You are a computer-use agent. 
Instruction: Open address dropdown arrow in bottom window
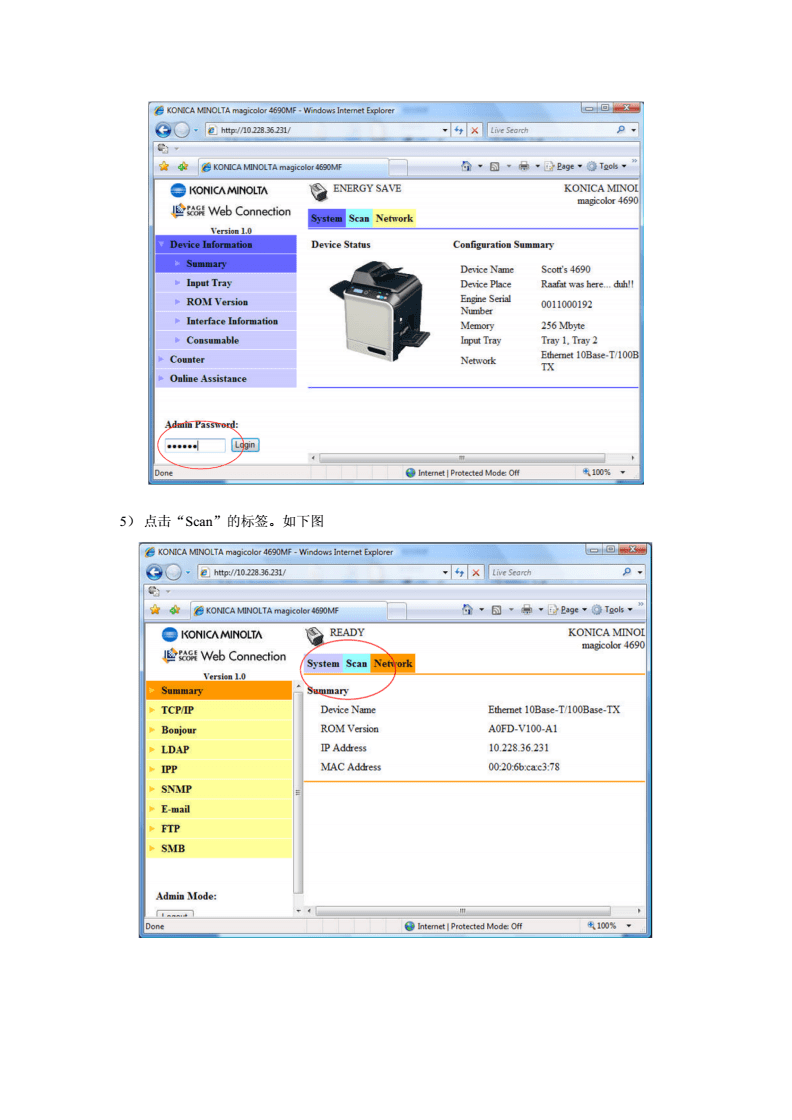(446, 572)
